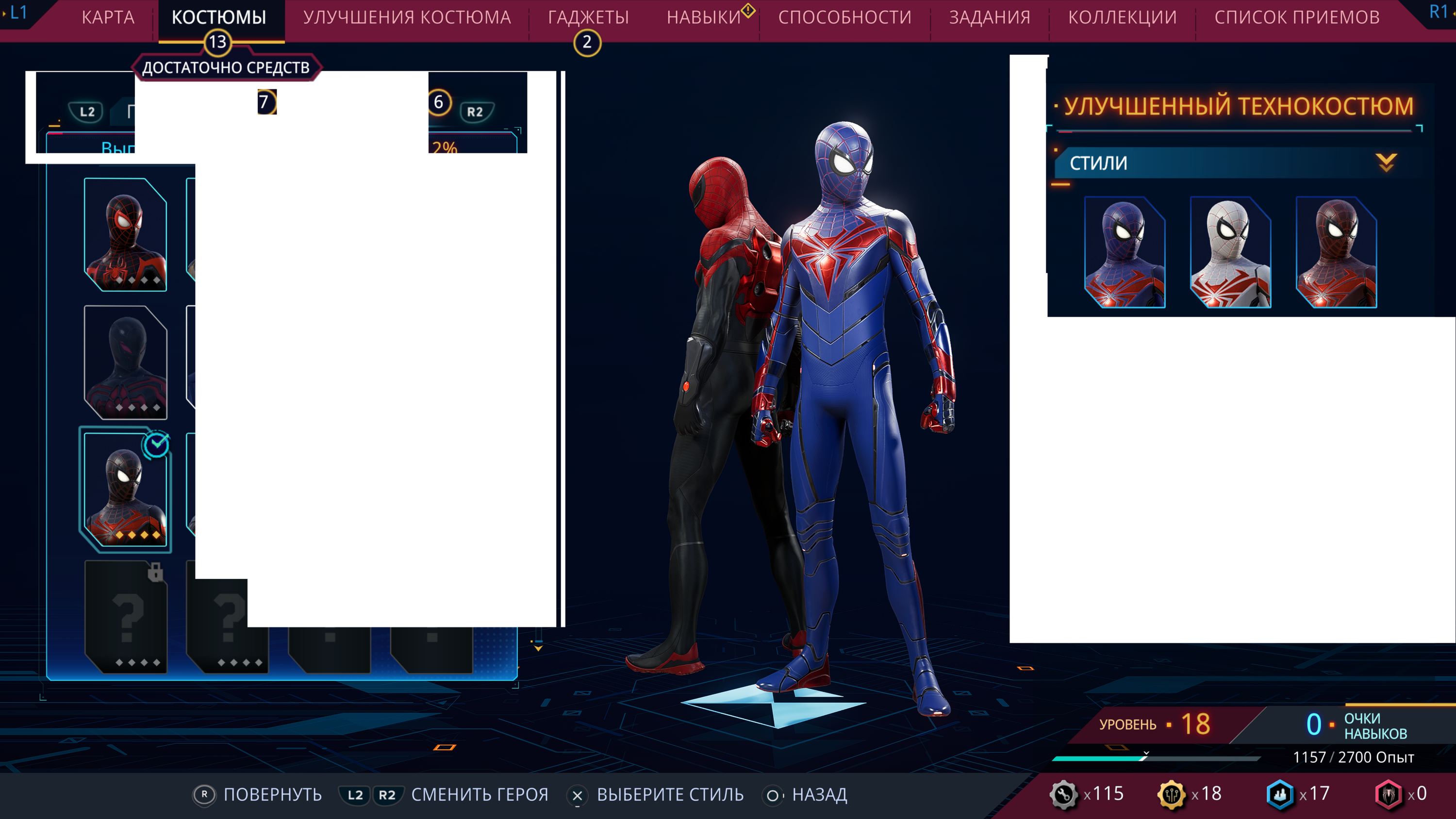This screenshot has width=1456, height=819.
Task: Go to the СПИСОК ПРИЕМОВ tab
Action: tap(1297, 17)
